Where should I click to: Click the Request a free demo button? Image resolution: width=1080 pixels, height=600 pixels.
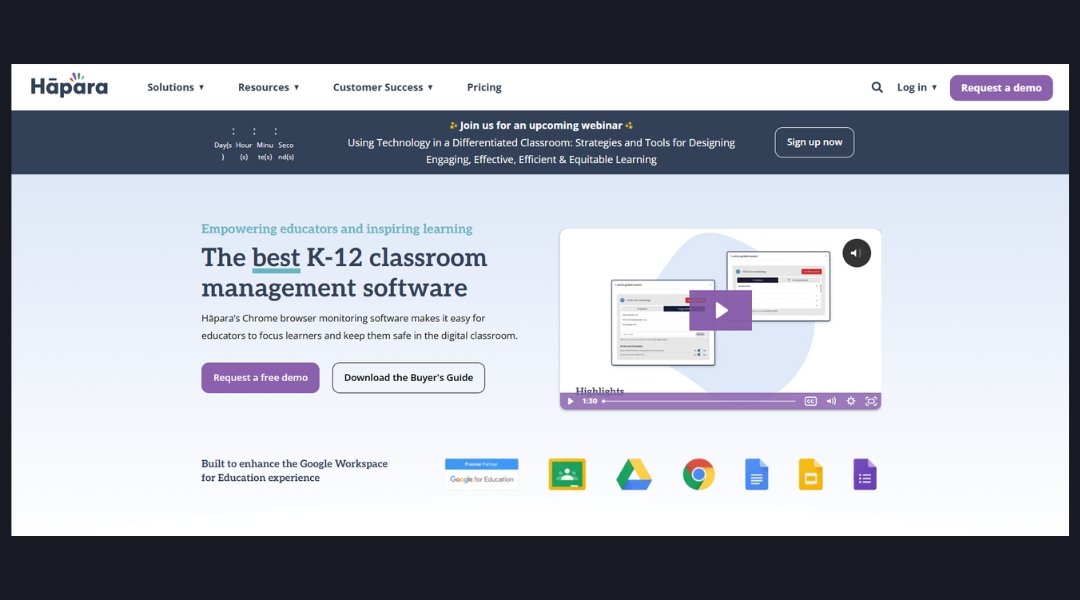(260, 377)
